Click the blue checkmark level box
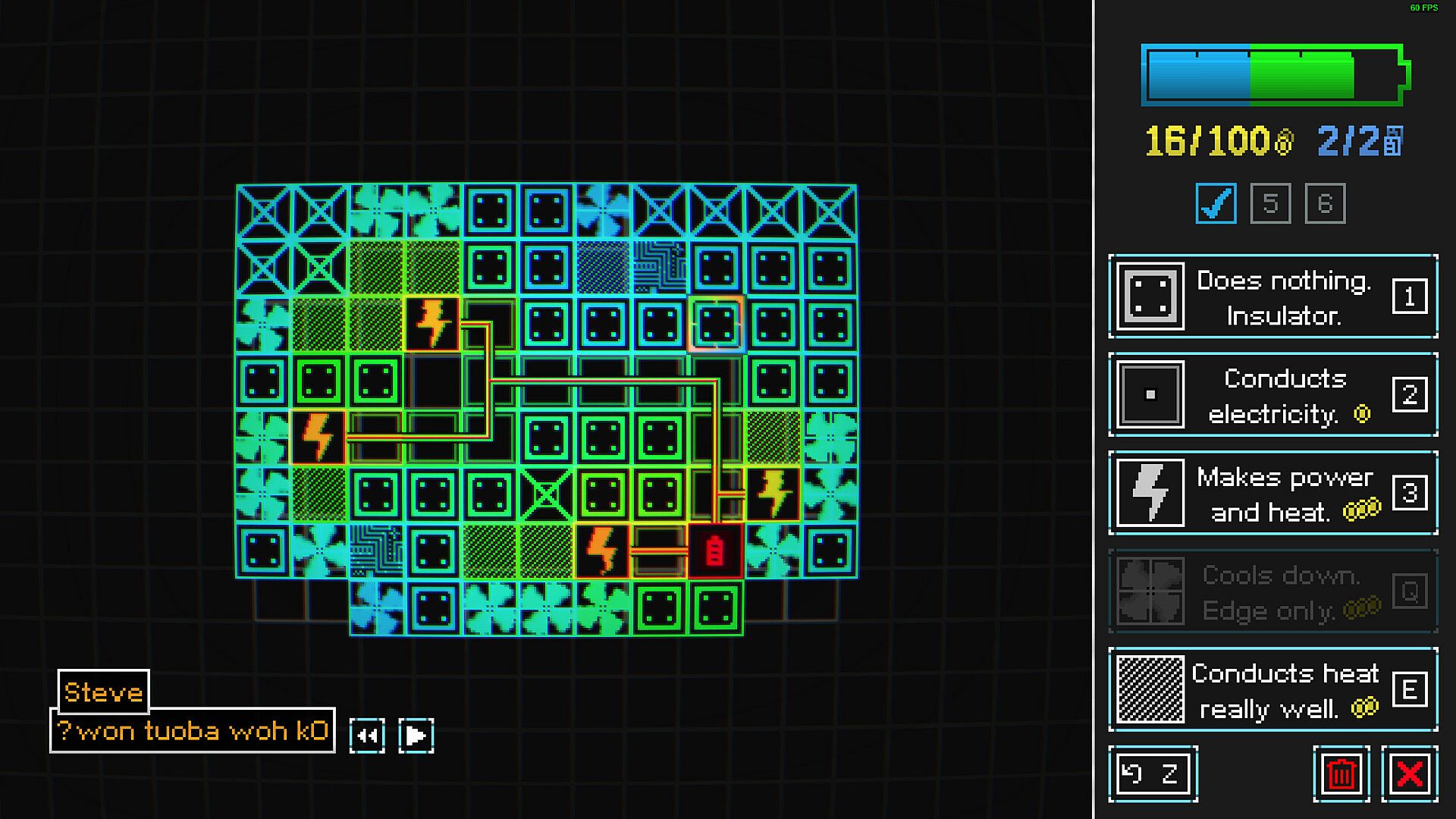Image resolution: width=1456 pixels, height=819 pixels. pyautogui.click(x=1216, y=203)
